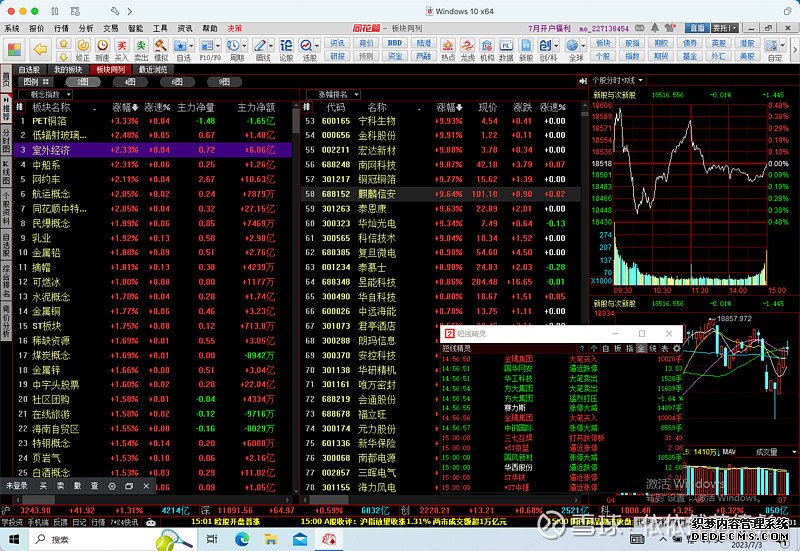Viewport: 800px width, 551px height.
Task: Open the 模拟 gavel icon
Action: tap(161, 49)
